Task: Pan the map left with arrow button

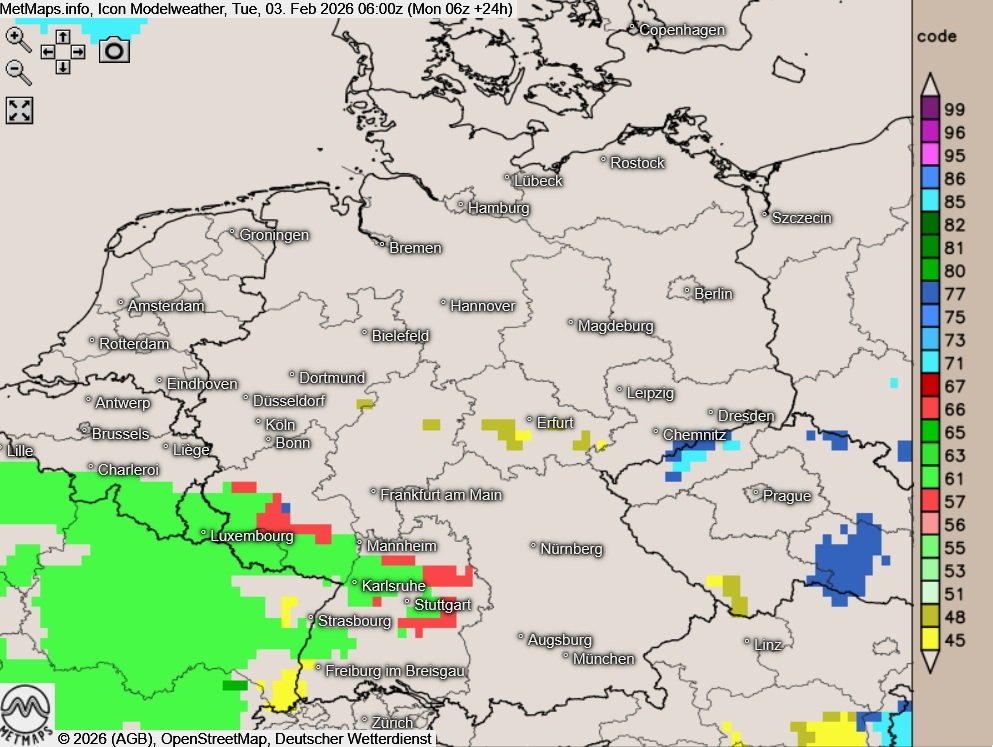Action: (48, 51)
